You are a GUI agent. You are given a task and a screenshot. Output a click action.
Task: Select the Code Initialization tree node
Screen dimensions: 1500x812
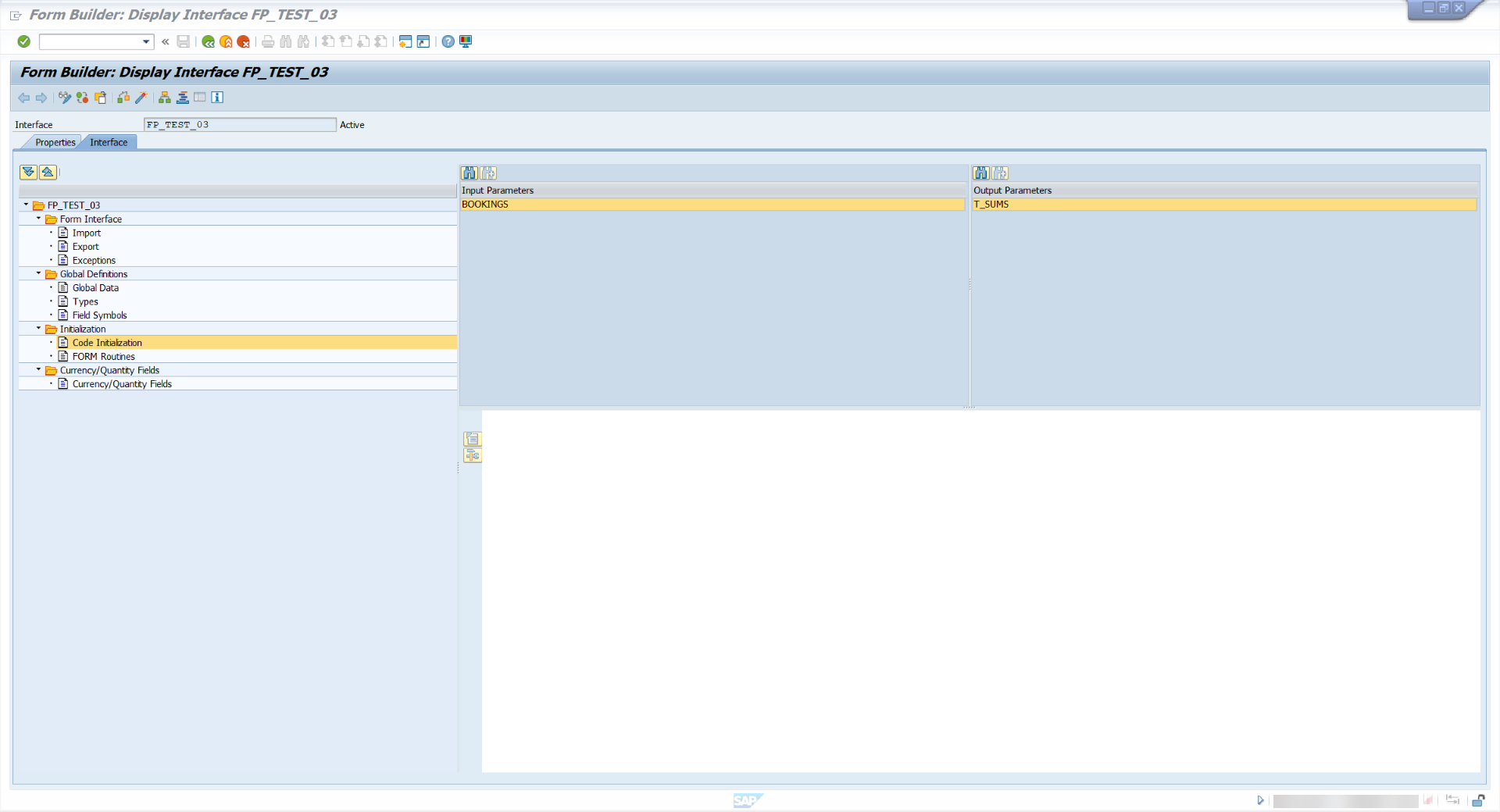(107, 343)
